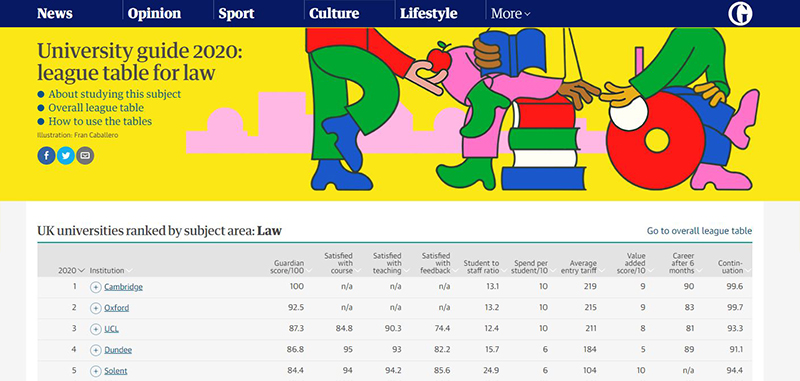Open the UCL institution link

tap(111, 329)
